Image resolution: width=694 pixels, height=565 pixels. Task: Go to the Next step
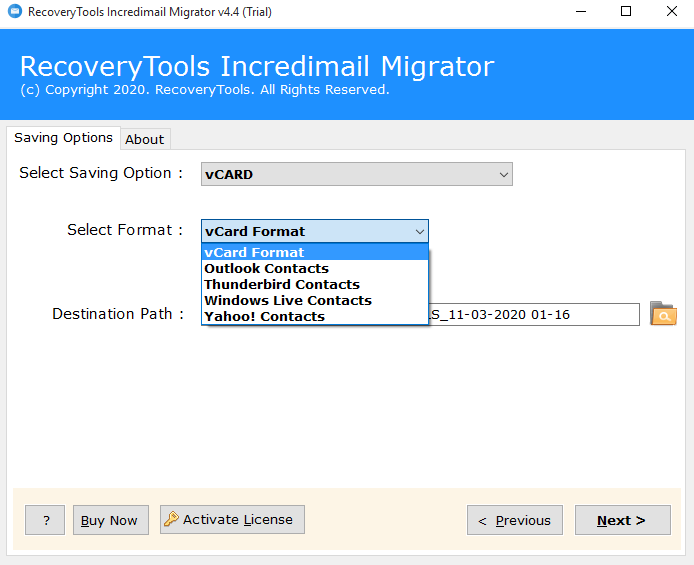point(622,520)
